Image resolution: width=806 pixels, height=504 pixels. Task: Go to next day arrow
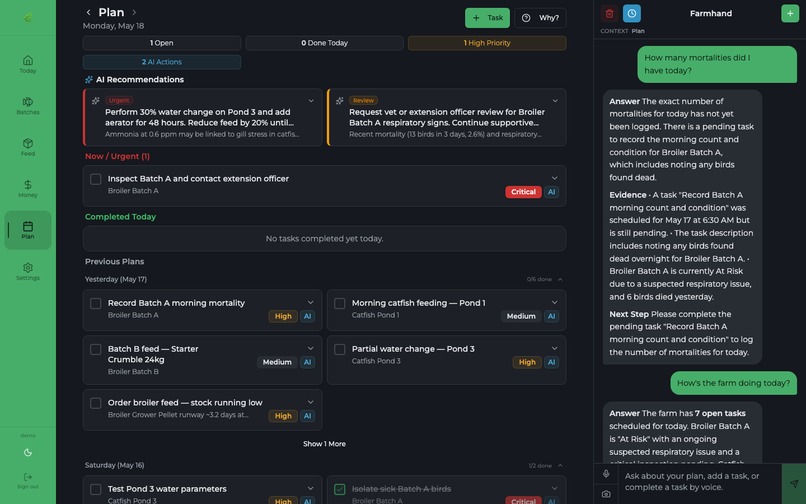pos(134,12)
